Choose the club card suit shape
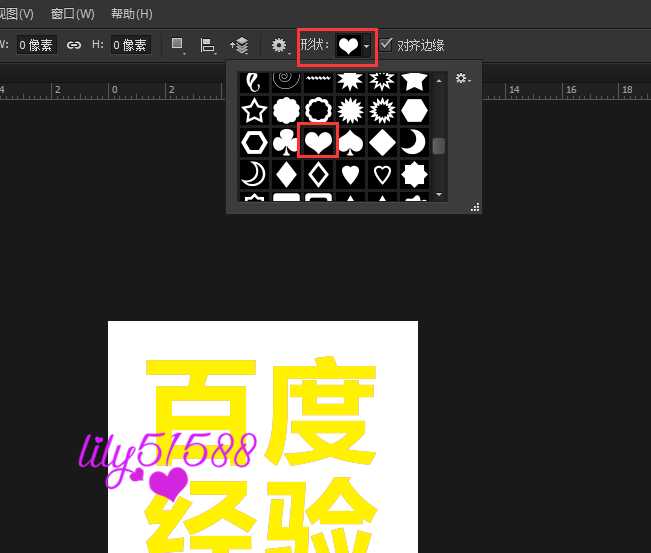 (286, 142)
